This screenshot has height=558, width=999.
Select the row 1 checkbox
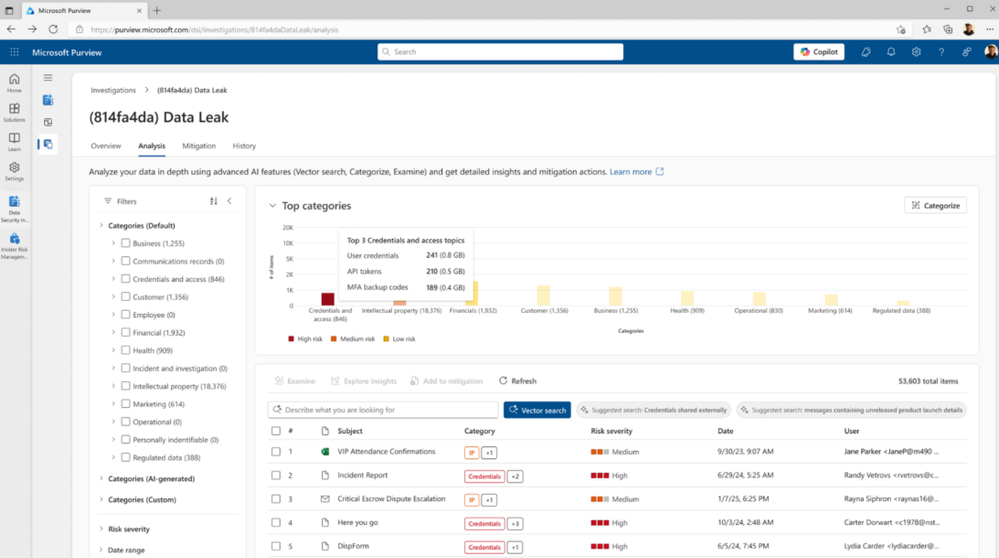pyautogui.click(x=276, y=452)
